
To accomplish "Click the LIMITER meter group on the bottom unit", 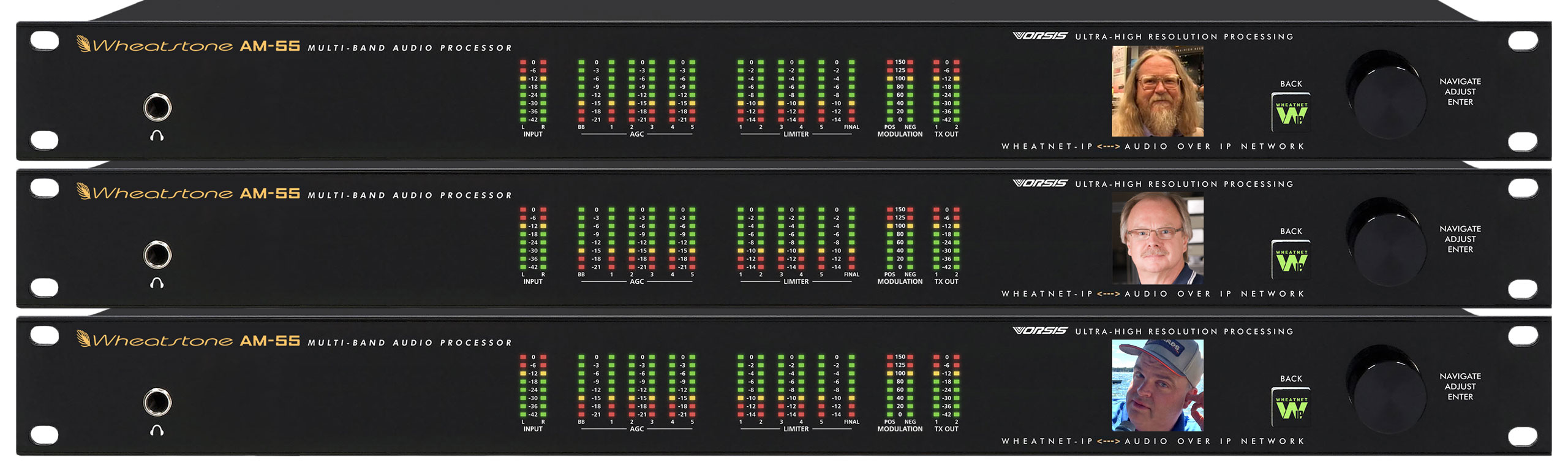I will (x=797, y=393).
